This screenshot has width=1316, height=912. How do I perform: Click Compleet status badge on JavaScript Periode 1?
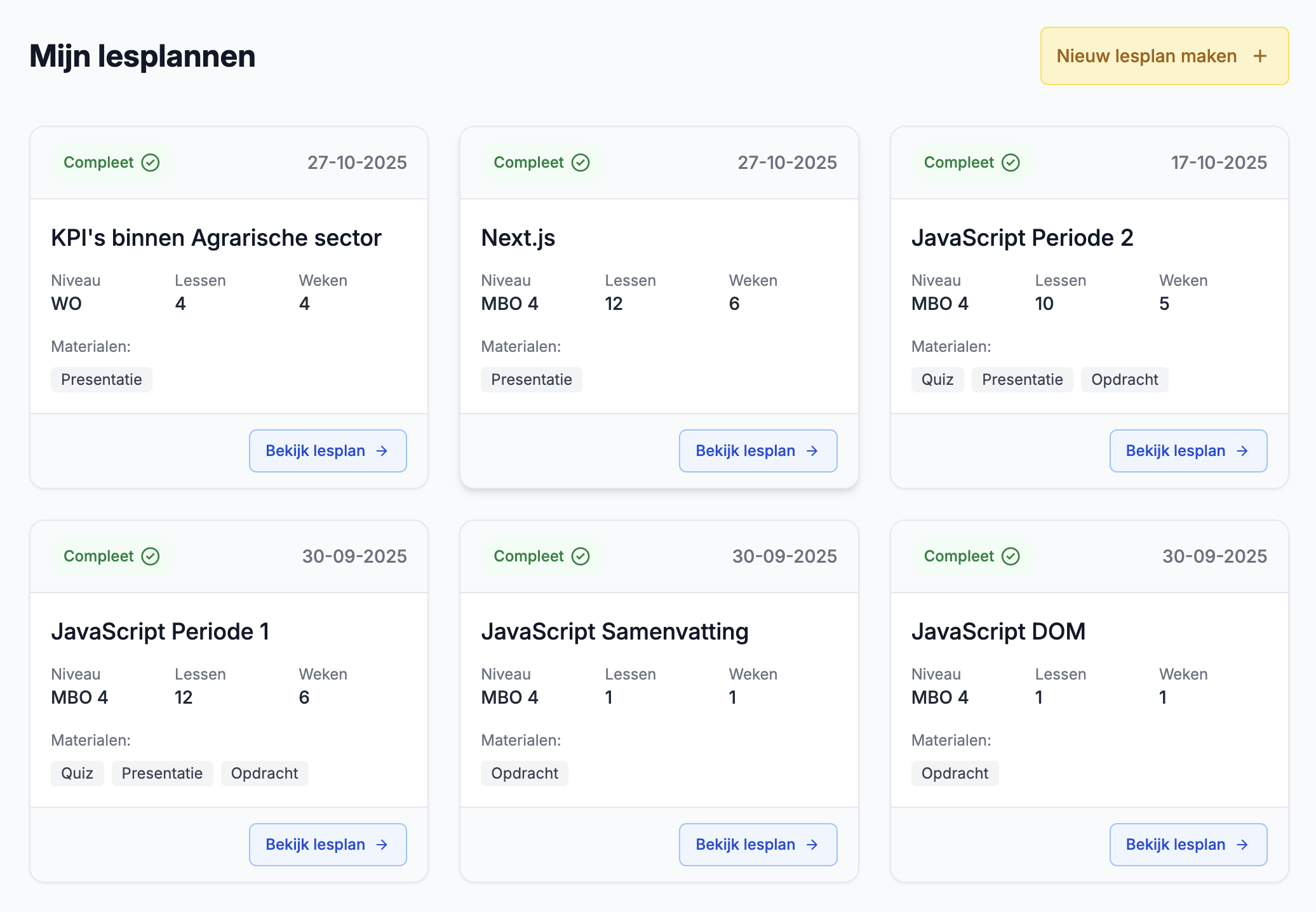point(111,556)
